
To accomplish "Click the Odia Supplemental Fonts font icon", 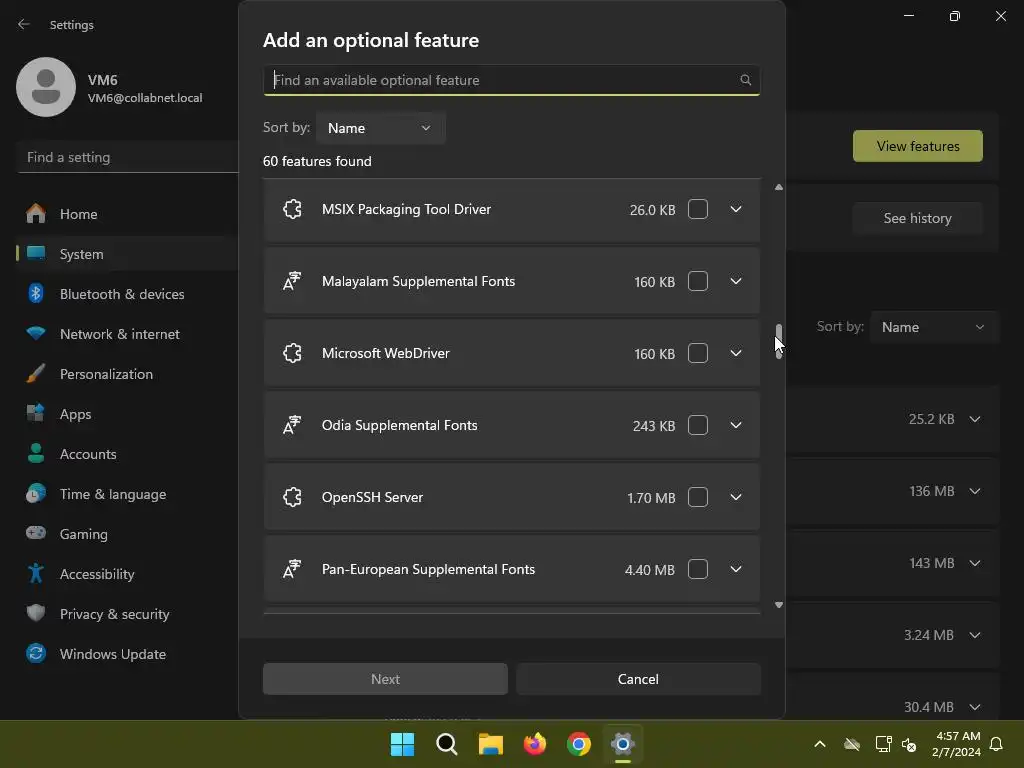I will [x=292, y=425].
